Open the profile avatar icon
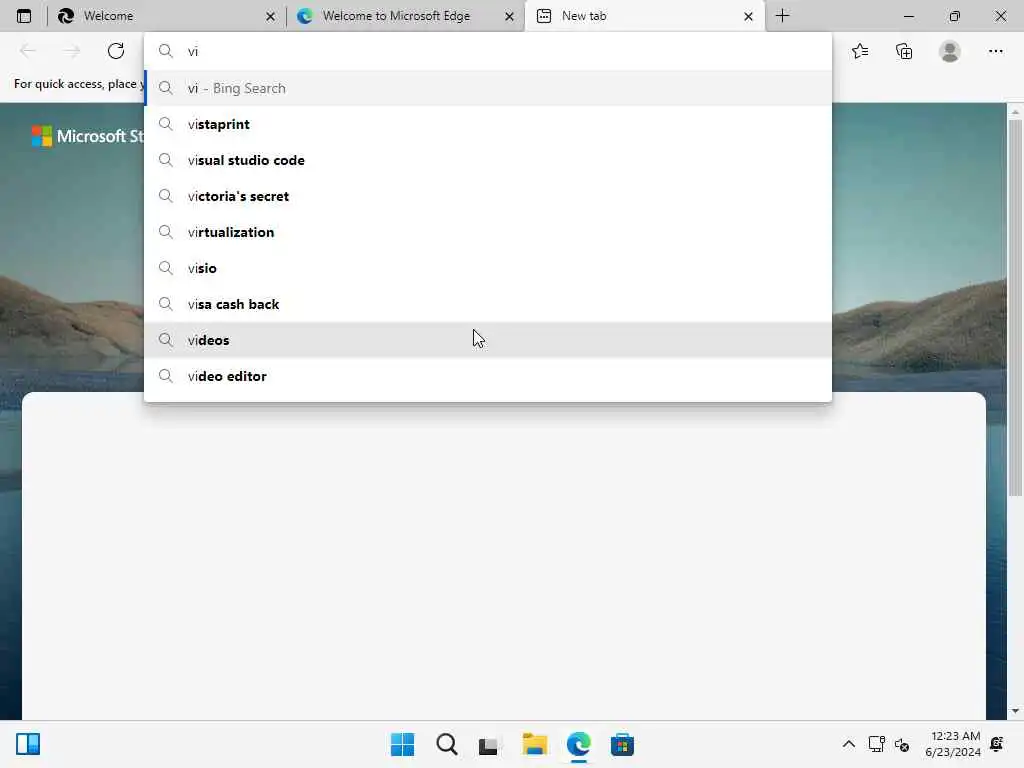1024x768 pixels. (x=950, y=51)
